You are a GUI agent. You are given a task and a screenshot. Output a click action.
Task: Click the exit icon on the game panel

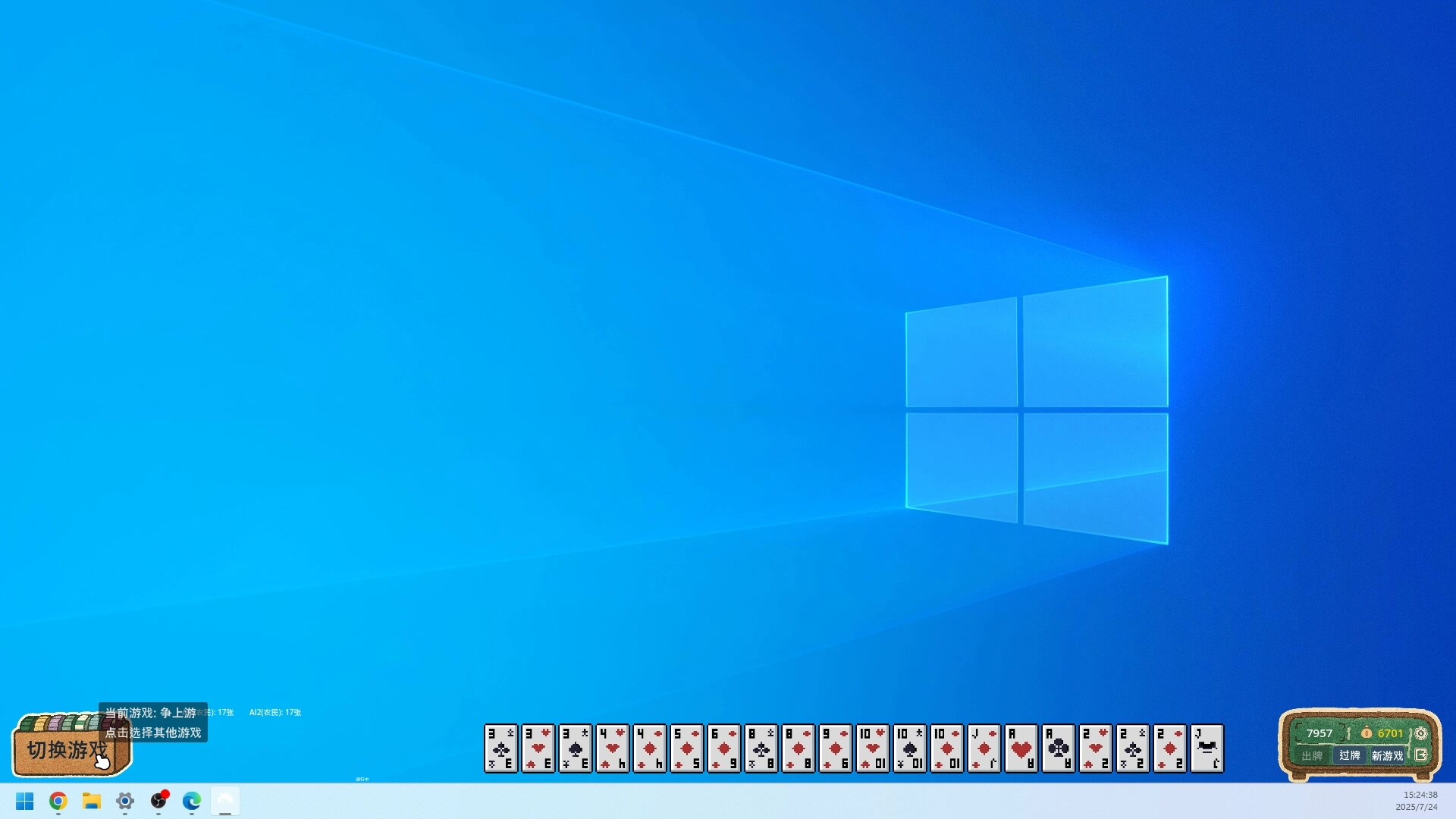pyautogui.click(x=1422, y=756)
